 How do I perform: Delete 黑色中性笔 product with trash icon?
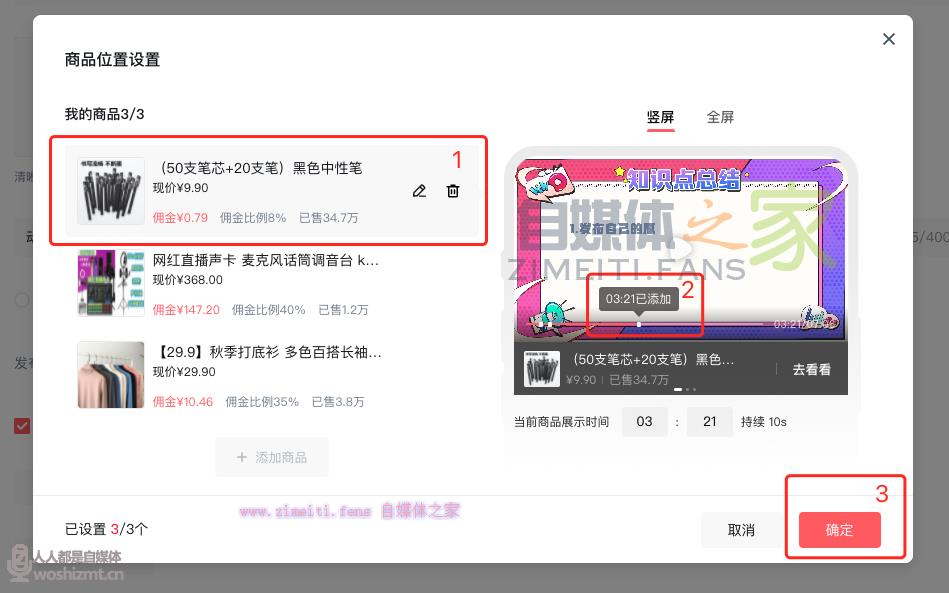coord(453,191)
